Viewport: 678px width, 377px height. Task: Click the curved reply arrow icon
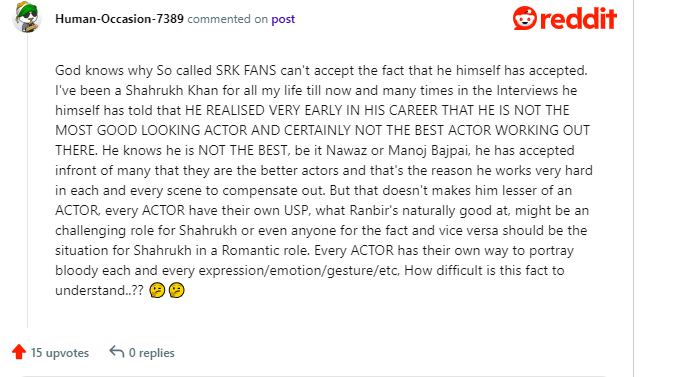pyautogui.click(x=117, y=351)
